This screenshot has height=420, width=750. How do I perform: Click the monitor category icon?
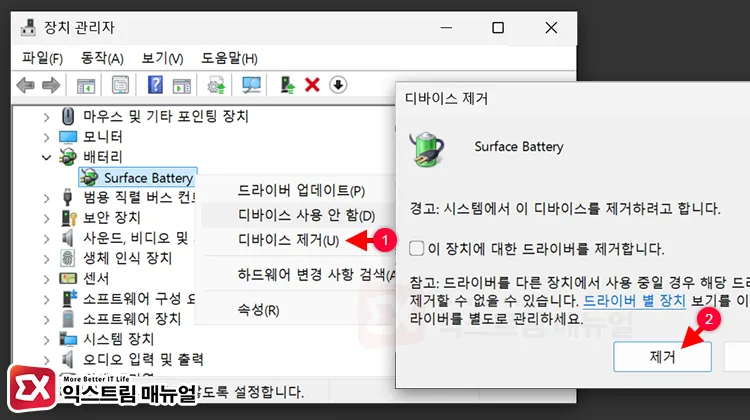click(68, 137)
